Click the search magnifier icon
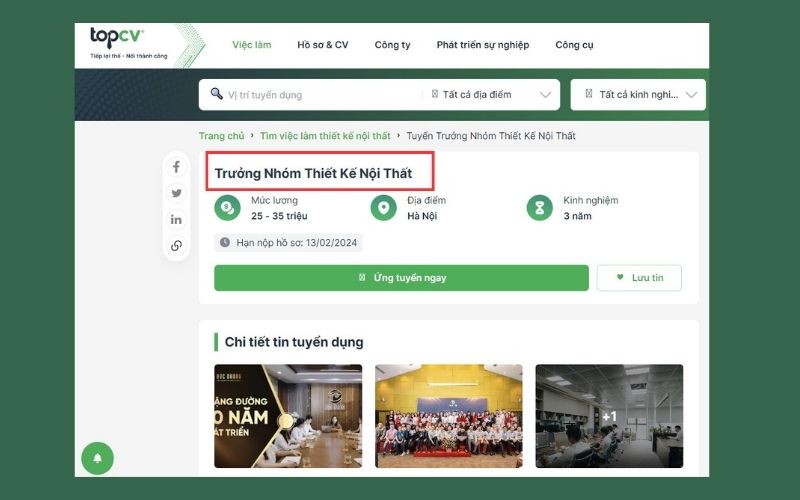The image size is (800, 500). pos(216,94)
